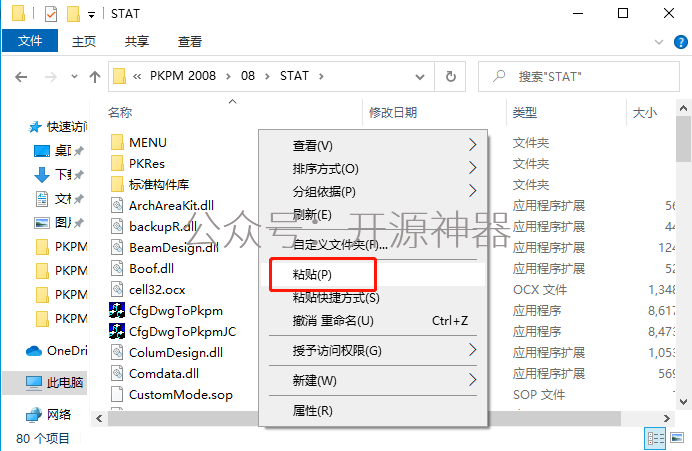Click the Properties checkmark icon in title bar

(51, 14)
